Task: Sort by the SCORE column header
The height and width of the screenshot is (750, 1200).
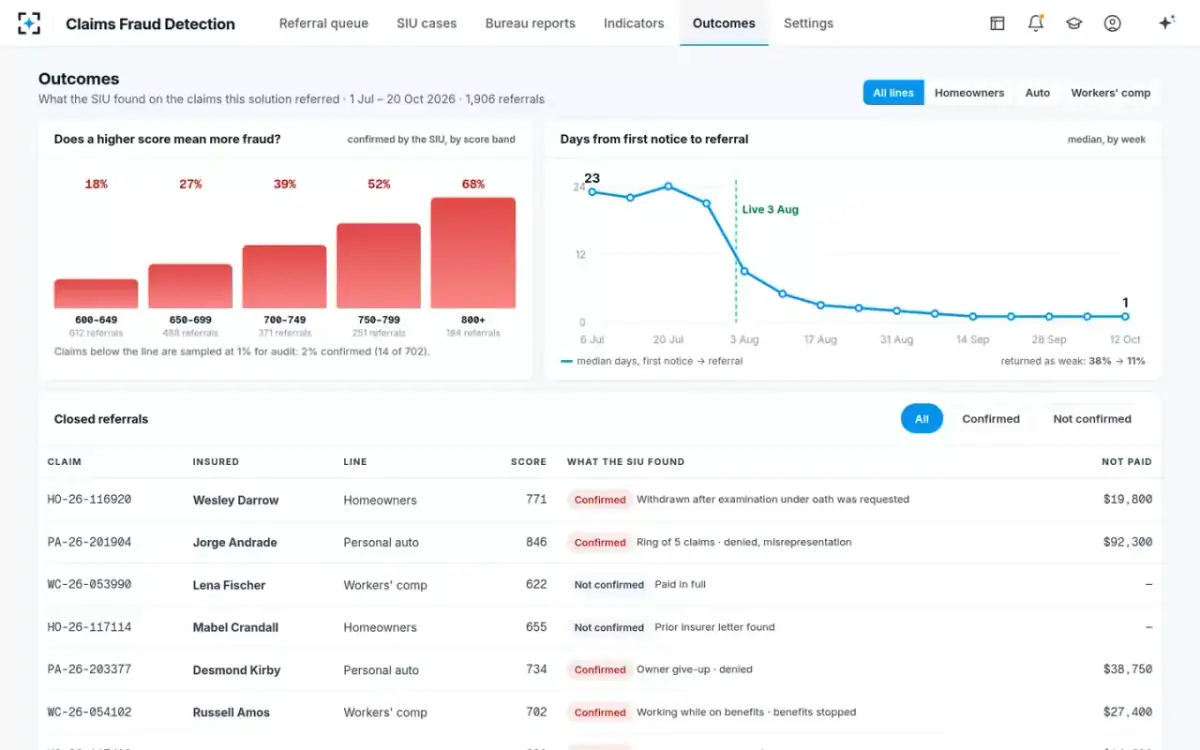Action: (529, 462)
